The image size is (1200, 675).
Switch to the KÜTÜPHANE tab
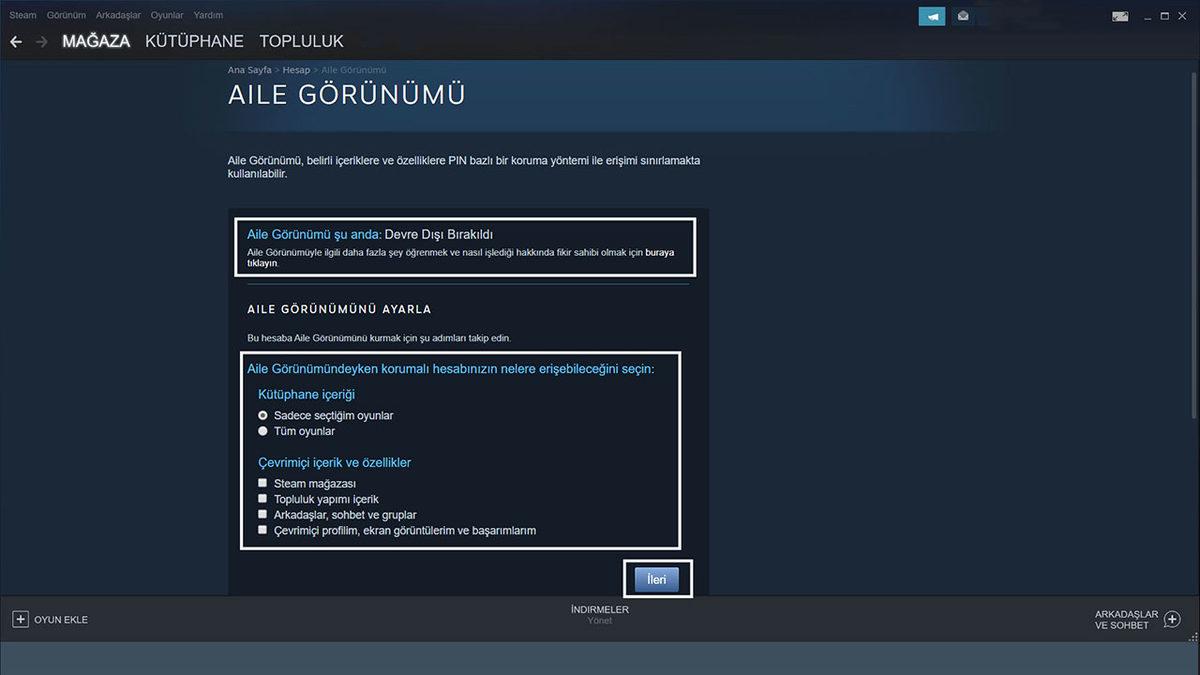click(196, 41)
